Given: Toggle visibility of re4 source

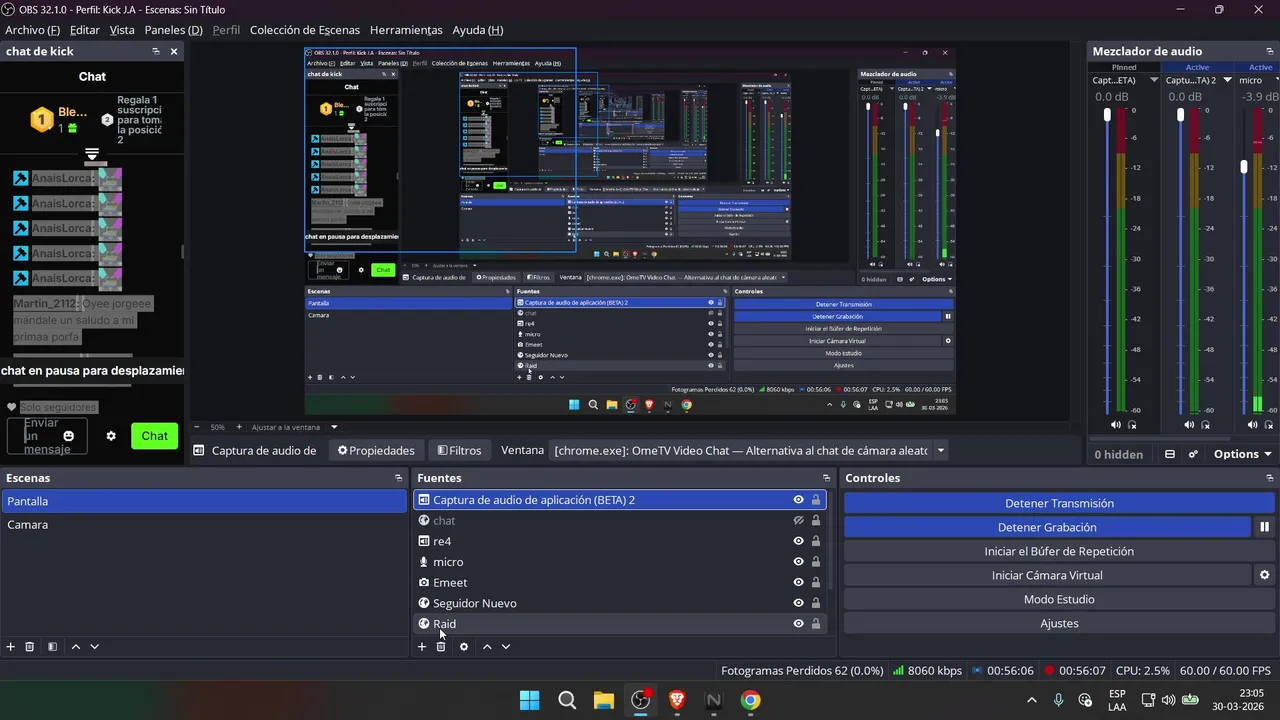Looking at the screenshot, I should point(798,541).
